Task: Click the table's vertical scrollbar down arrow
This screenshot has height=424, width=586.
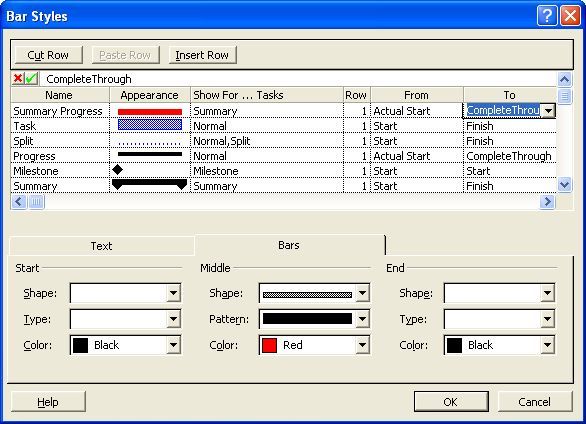Action: pos(564,185)
